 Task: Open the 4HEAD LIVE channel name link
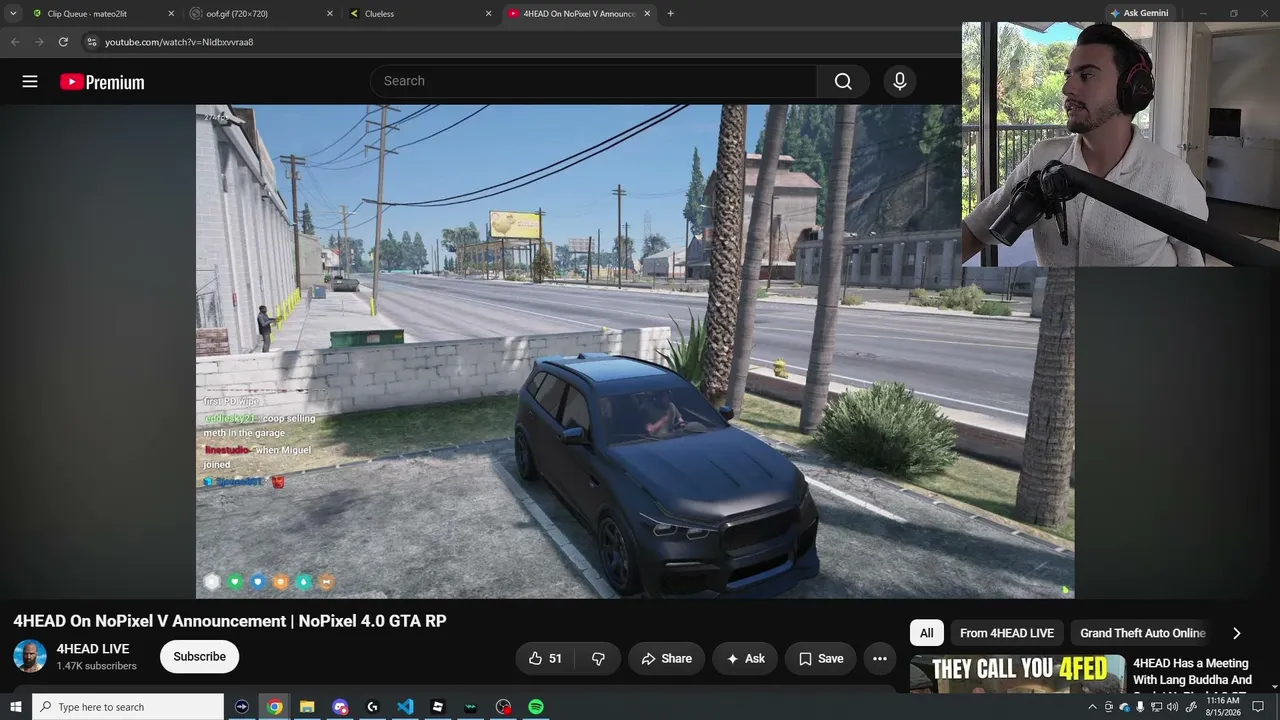[x=93, y=649]
